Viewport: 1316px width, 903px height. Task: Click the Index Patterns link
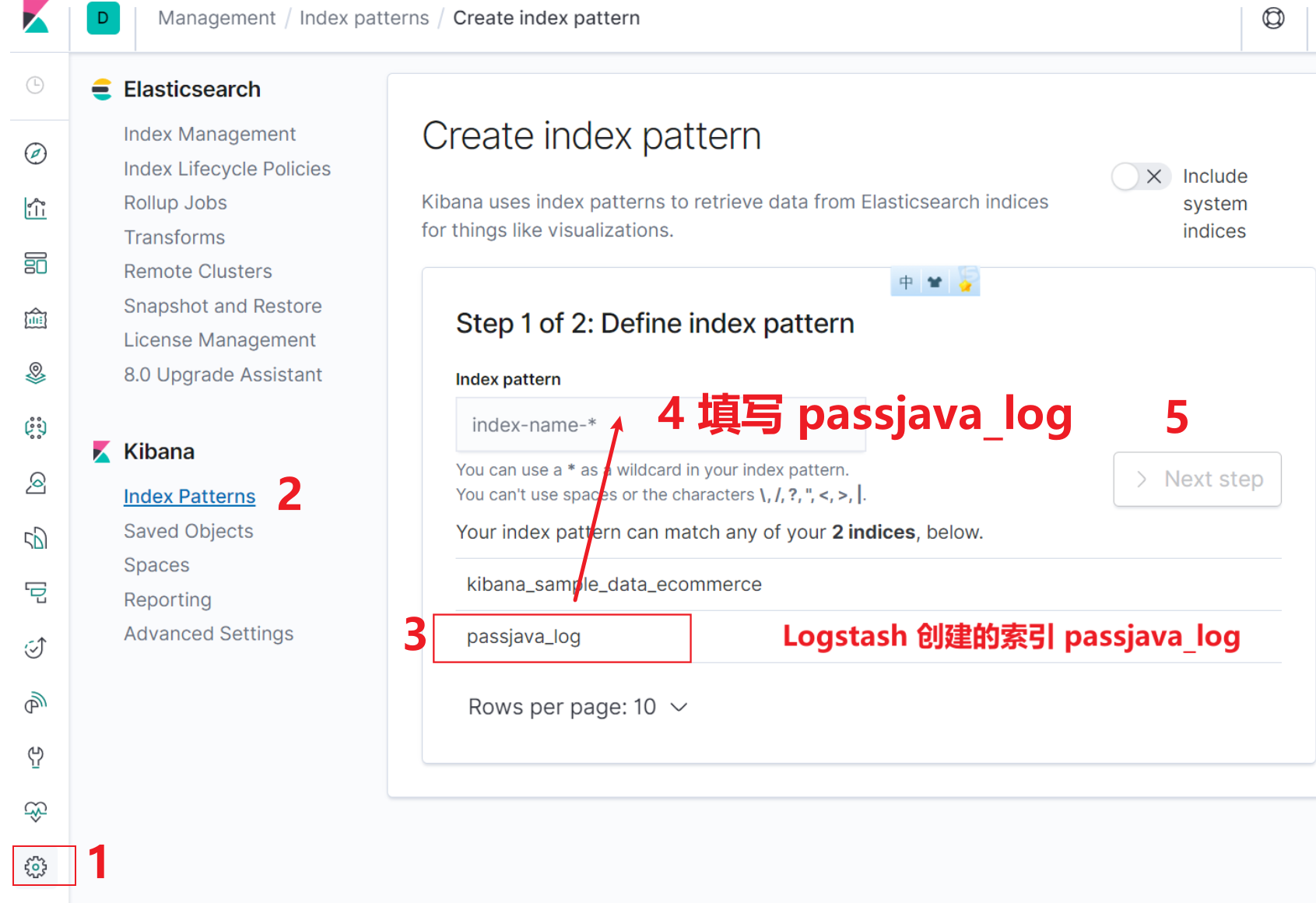(189, 497)
